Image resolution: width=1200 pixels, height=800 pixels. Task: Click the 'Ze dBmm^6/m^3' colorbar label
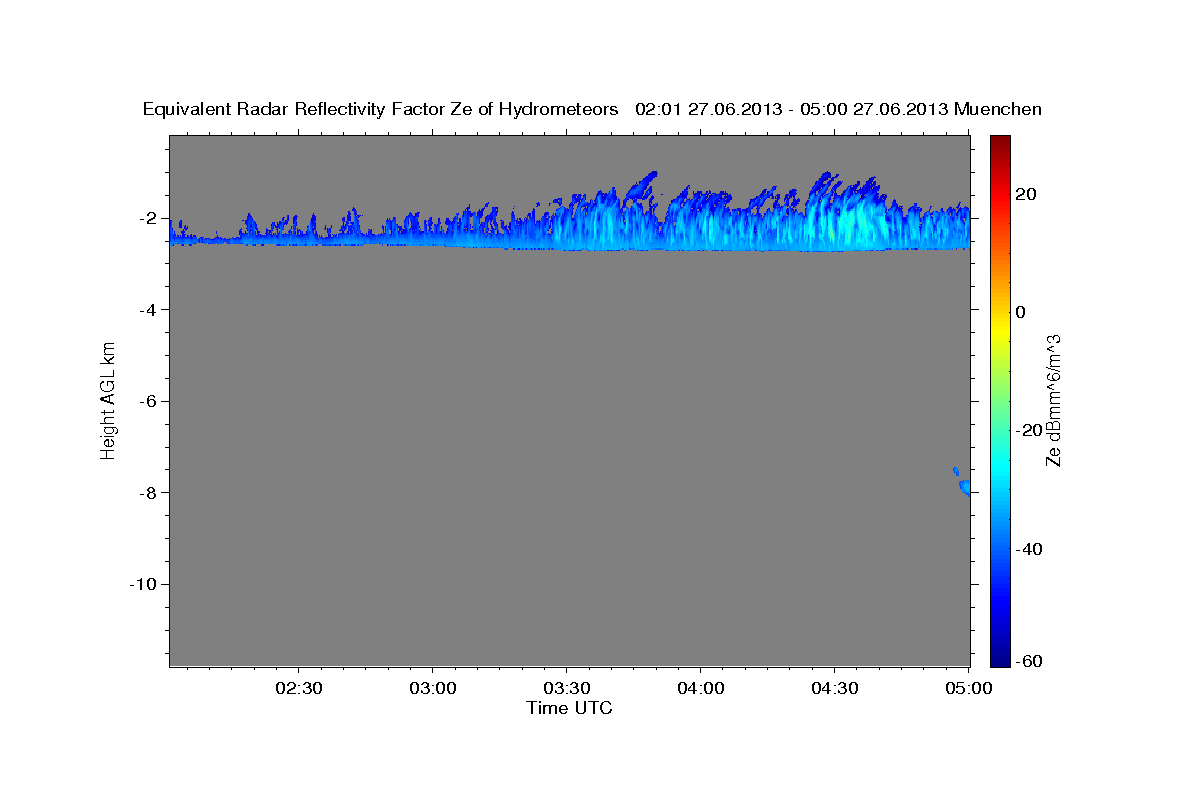[x=1052, y=400]
